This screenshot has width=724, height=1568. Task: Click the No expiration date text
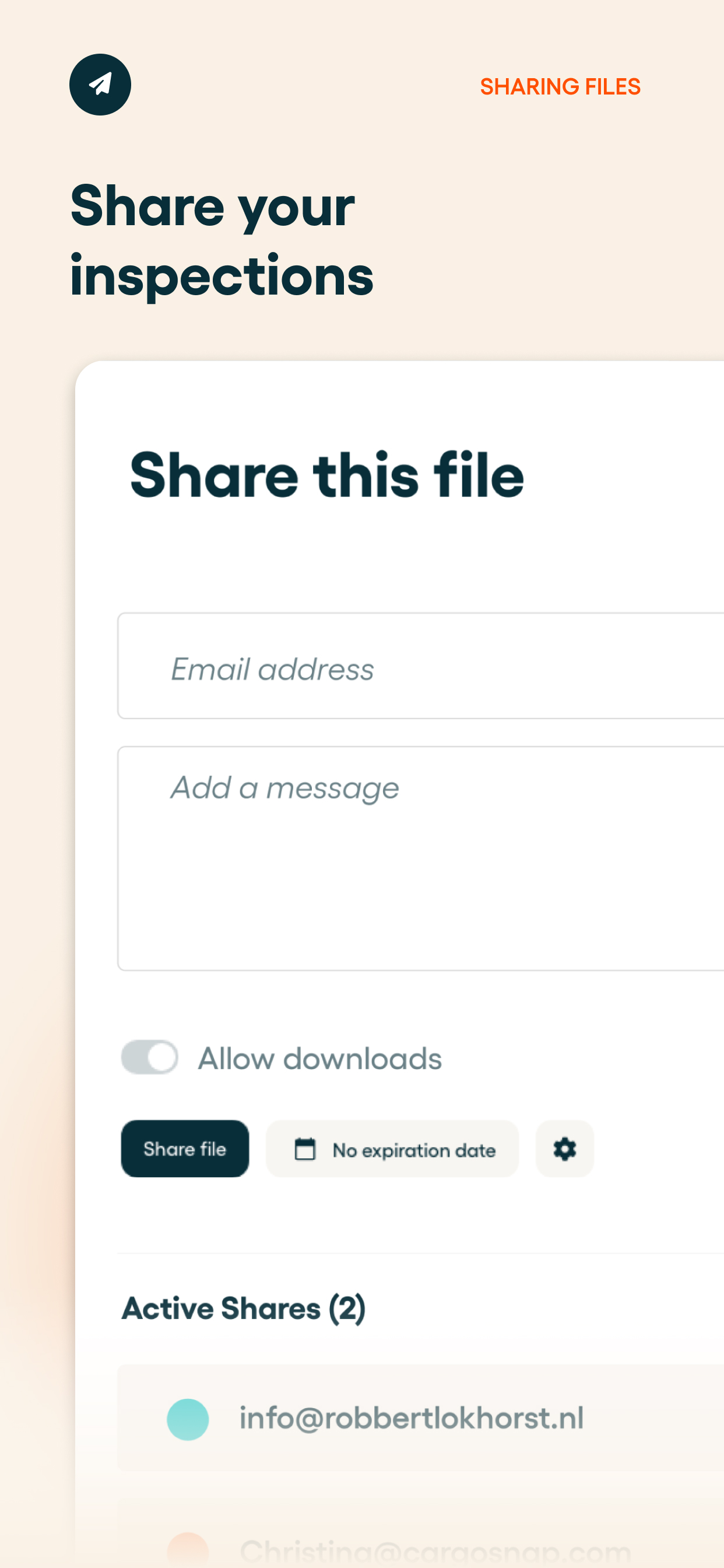(414, 1150)
